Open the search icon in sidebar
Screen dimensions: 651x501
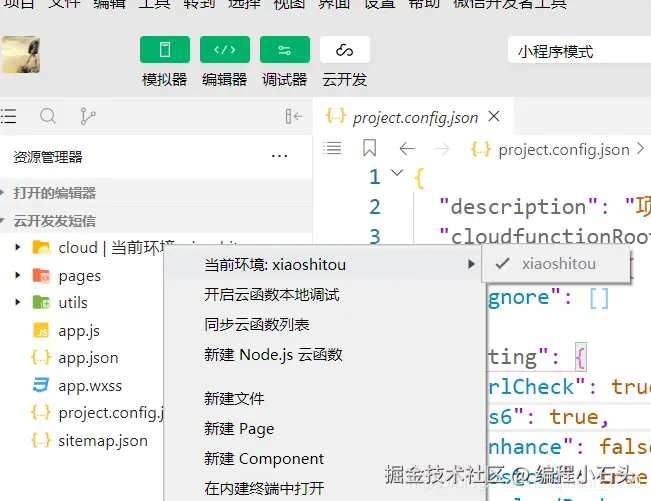[x=48, y=116]
